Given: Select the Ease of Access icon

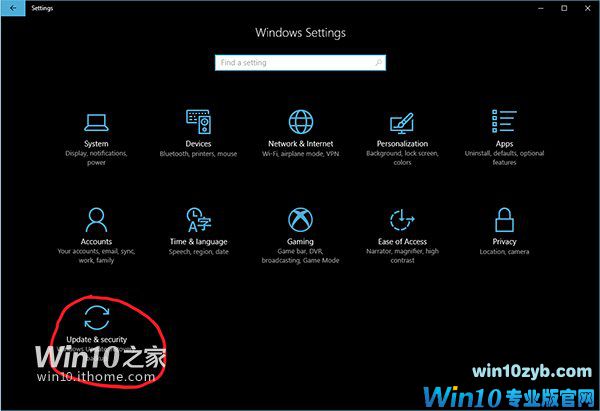Looking at the screenshot, I should coord(402,219).
